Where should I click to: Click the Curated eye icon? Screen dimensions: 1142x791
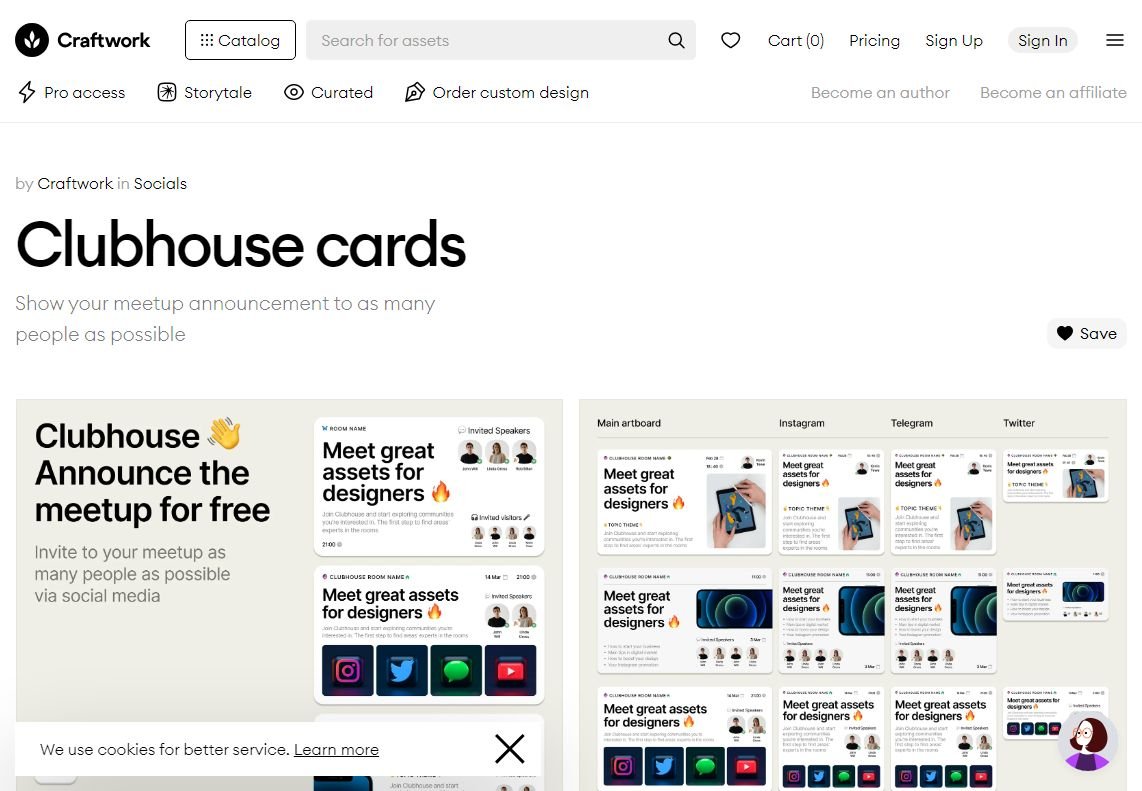[x=294, y=93]
